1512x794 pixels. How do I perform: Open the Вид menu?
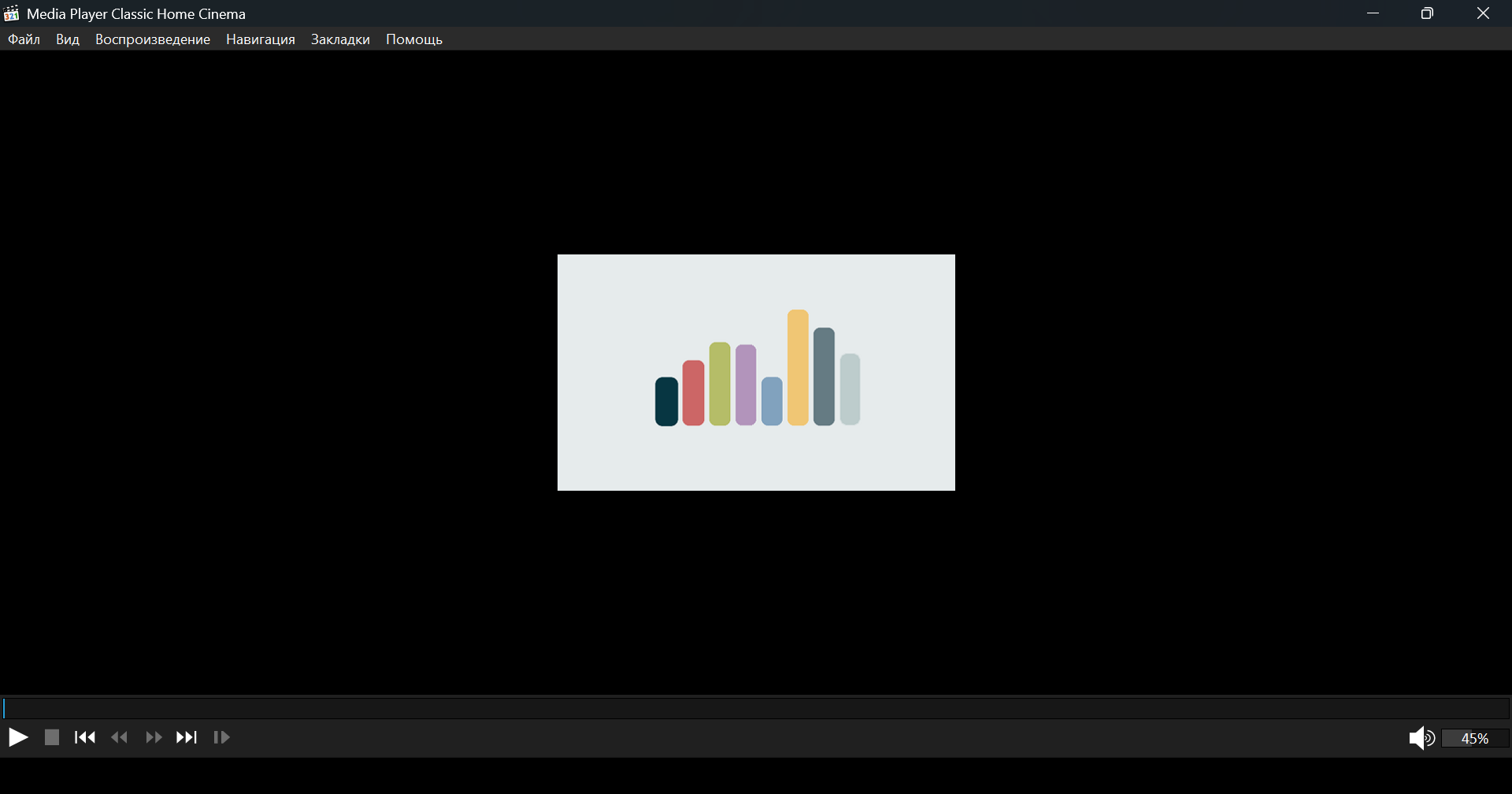click(x=68, y=39)
